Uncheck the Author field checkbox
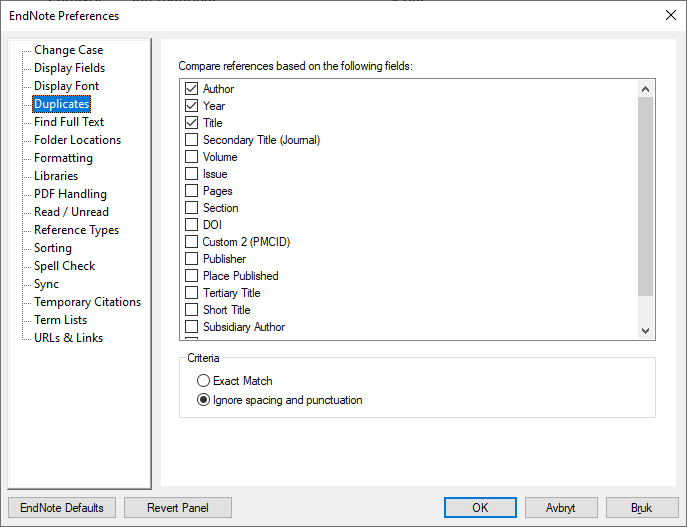The image size is (687, 527). click(x=191, y=89)
